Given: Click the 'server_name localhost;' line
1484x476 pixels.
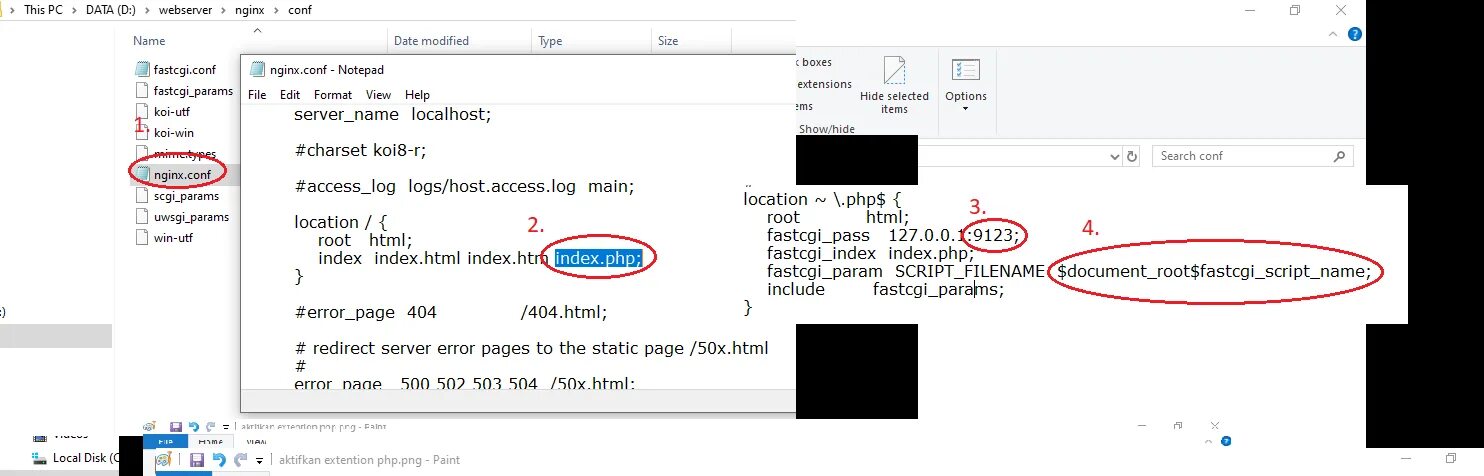Looking at the screenshot, I should [393, 115].
